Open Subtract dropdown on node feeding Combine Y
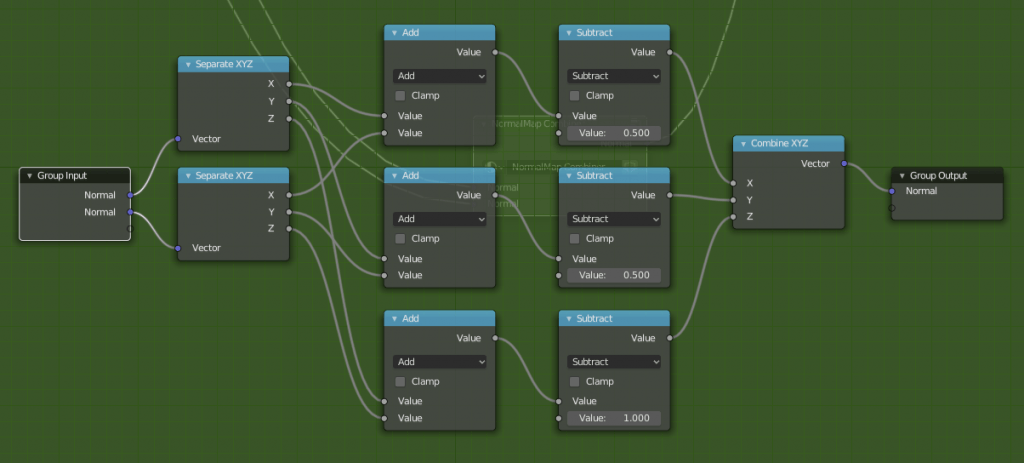The image size is (1024, 463). click(x=614, y=219)
